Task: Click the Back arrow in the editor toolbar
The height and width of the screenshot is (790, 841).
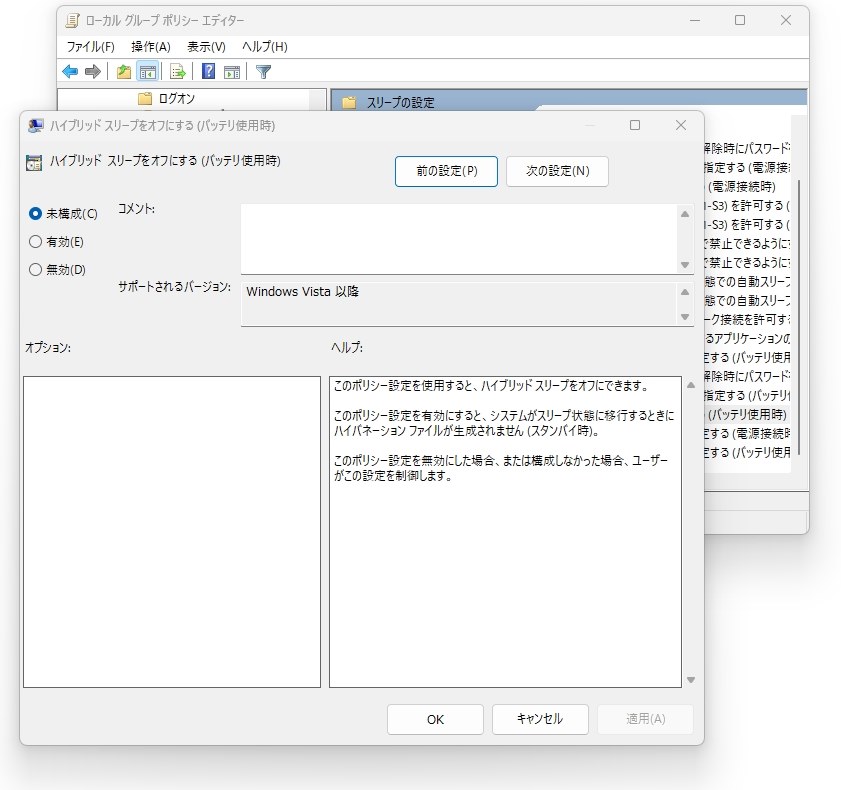Action: point(70,71)
